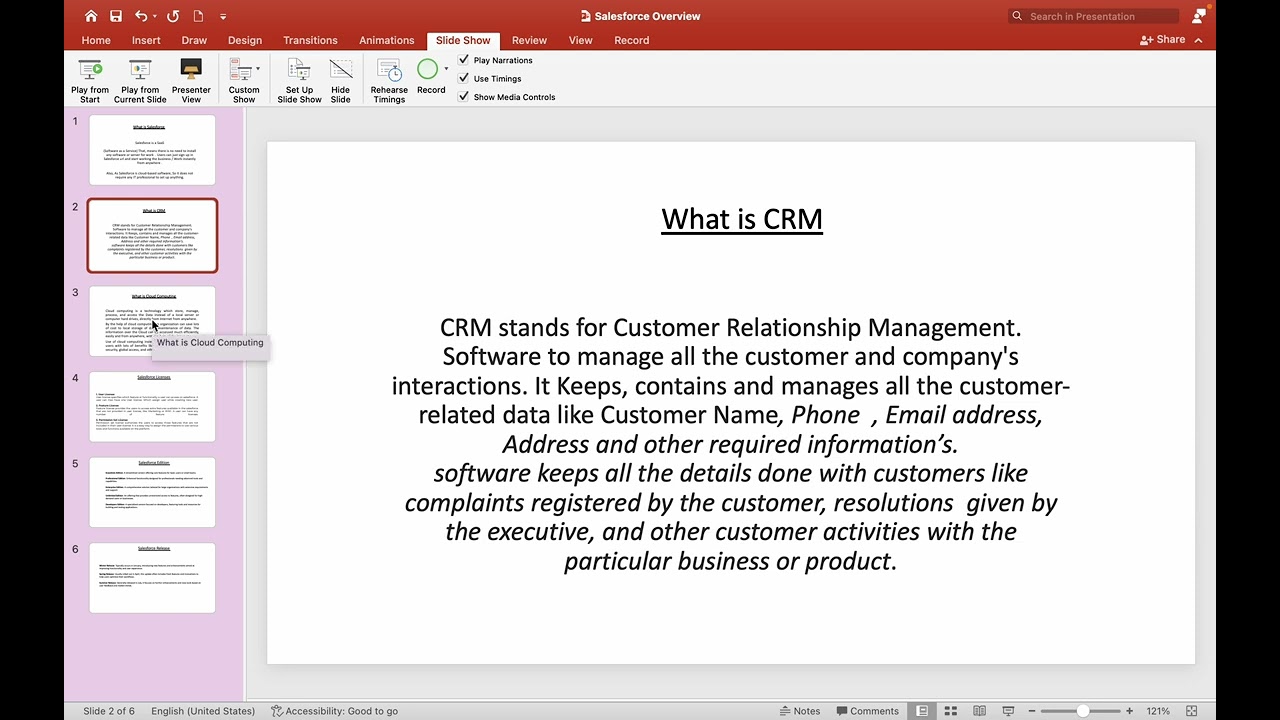Switch to Reading view
Image resolution: width=1280 pixels, height=720 pixels.
tap(980, 711)
